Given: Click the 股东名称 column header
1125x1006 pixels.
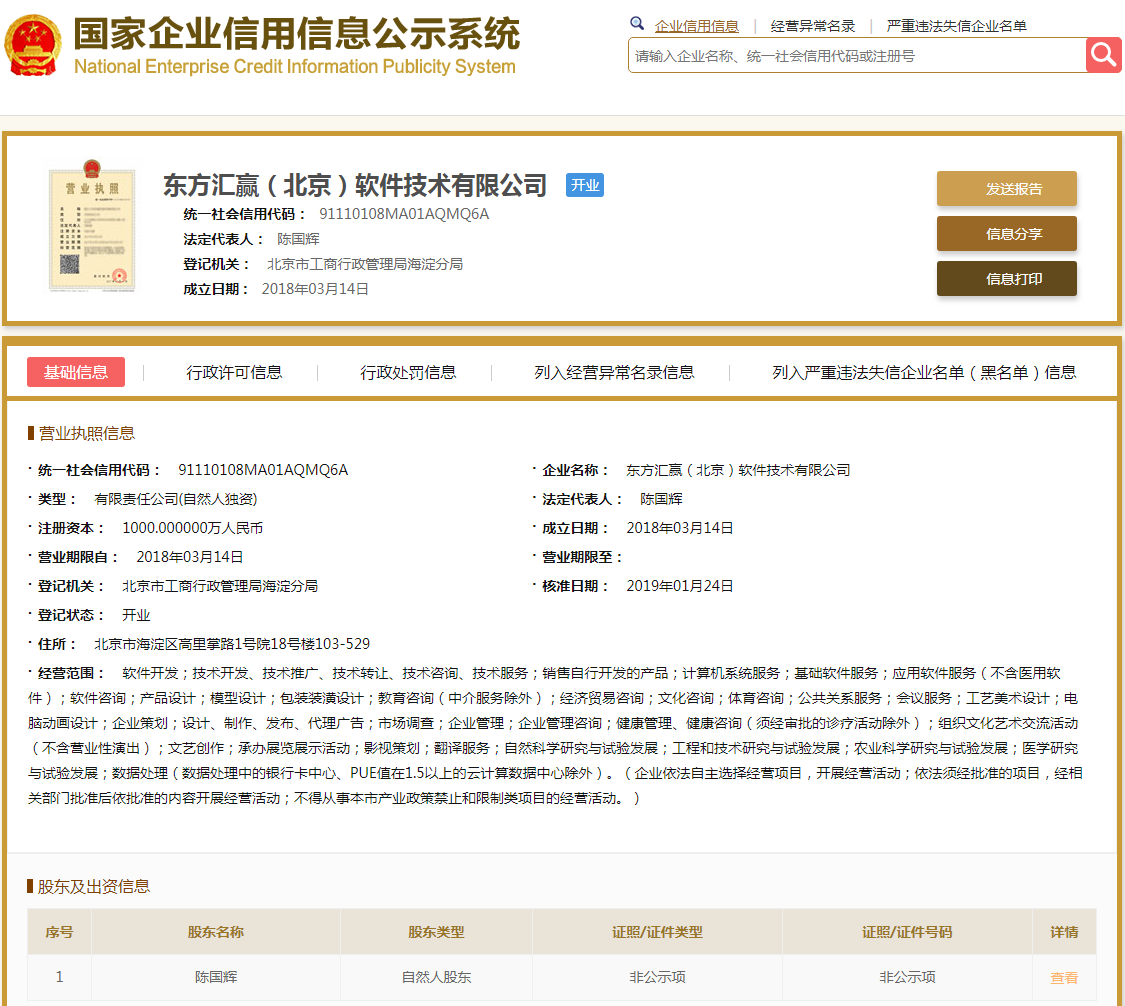Looking at the screenshot, I should point(215,932).
